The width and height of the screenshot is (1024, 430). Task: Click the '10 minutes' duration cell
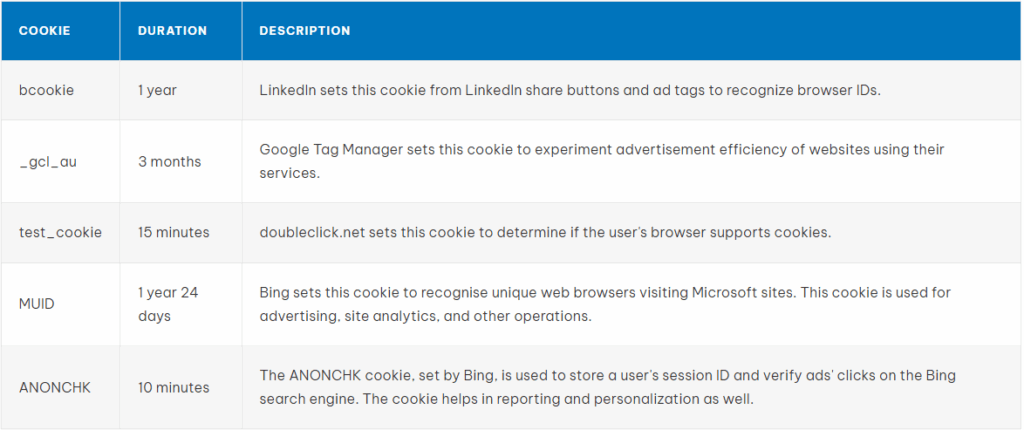[173, 387]
